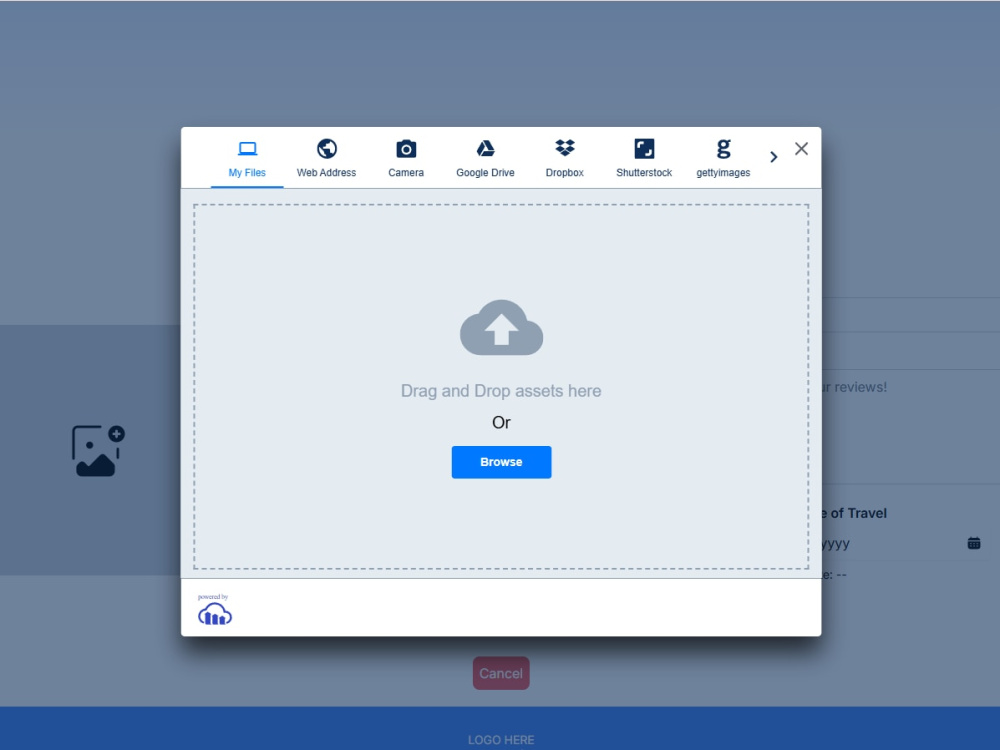
Task: Select the gettyimages source icon
Action: [x=723, y=149]
